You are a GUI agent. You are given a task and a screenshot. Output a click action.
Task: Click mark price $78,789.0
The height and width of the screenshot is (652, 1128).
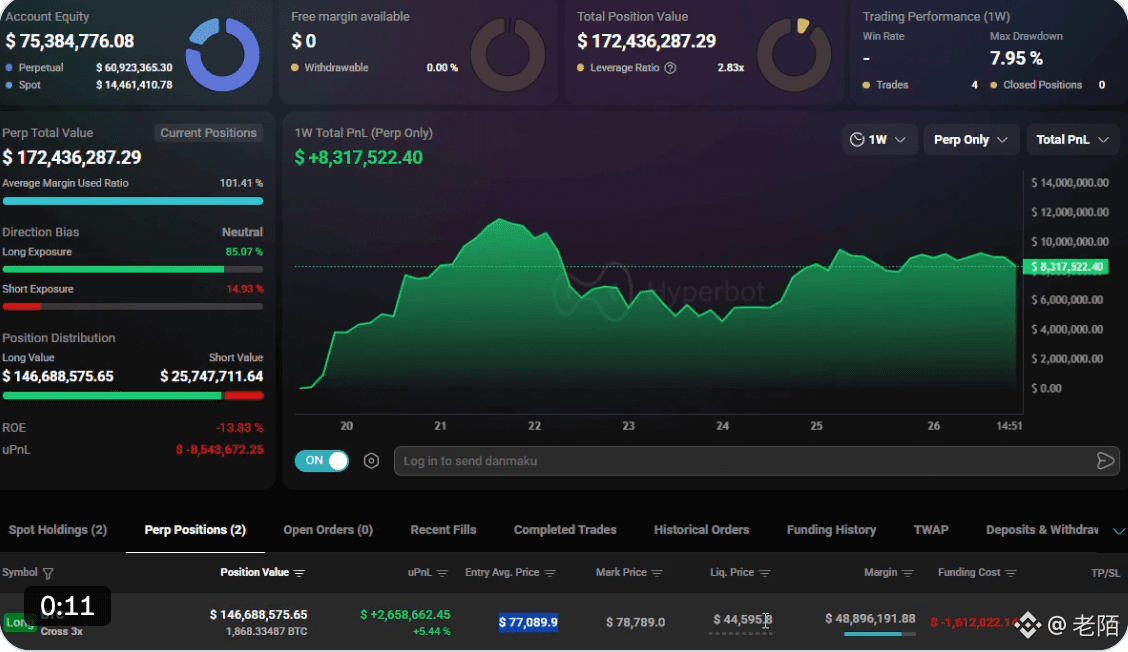[x=635, y=622]
